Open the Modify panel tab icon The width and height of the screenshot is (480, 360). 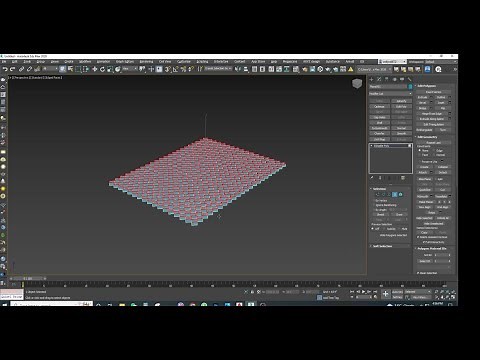point(379,79)
